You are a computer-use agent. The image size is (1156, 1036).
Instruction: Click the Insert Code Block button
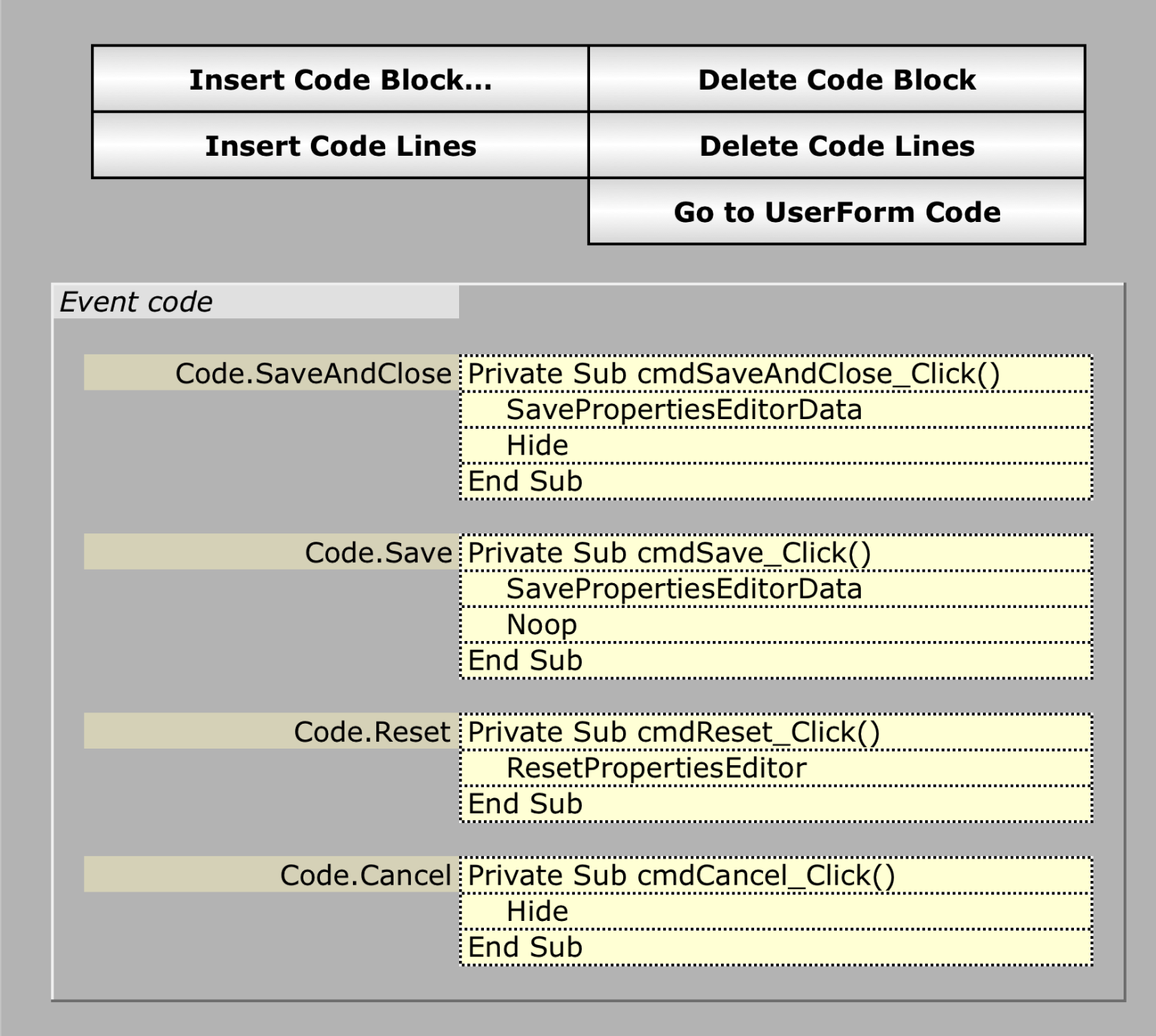point(339,80)
